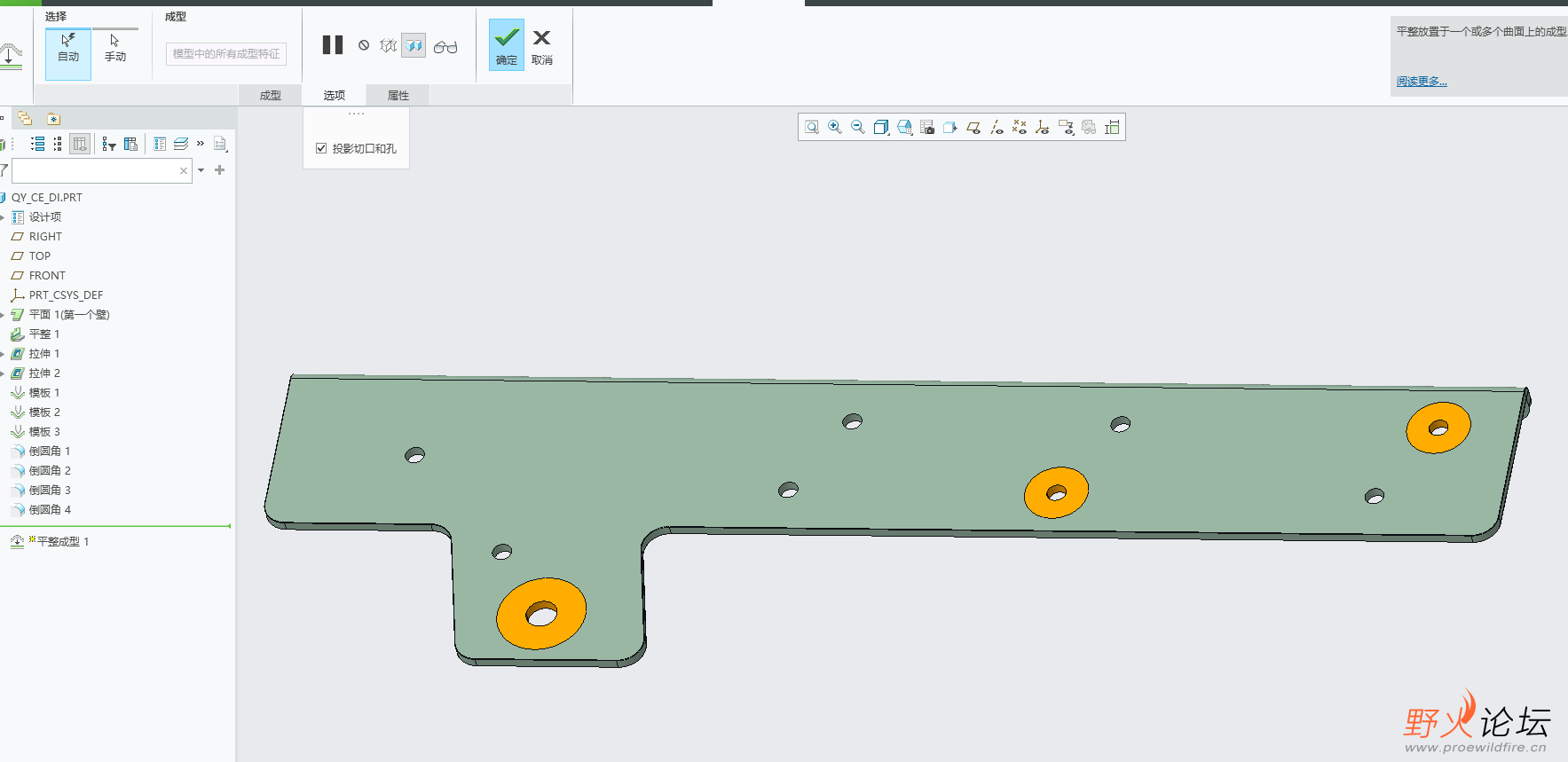Open the View Manager icon
Screen dimensions: 1568x762
coord(927,128)
